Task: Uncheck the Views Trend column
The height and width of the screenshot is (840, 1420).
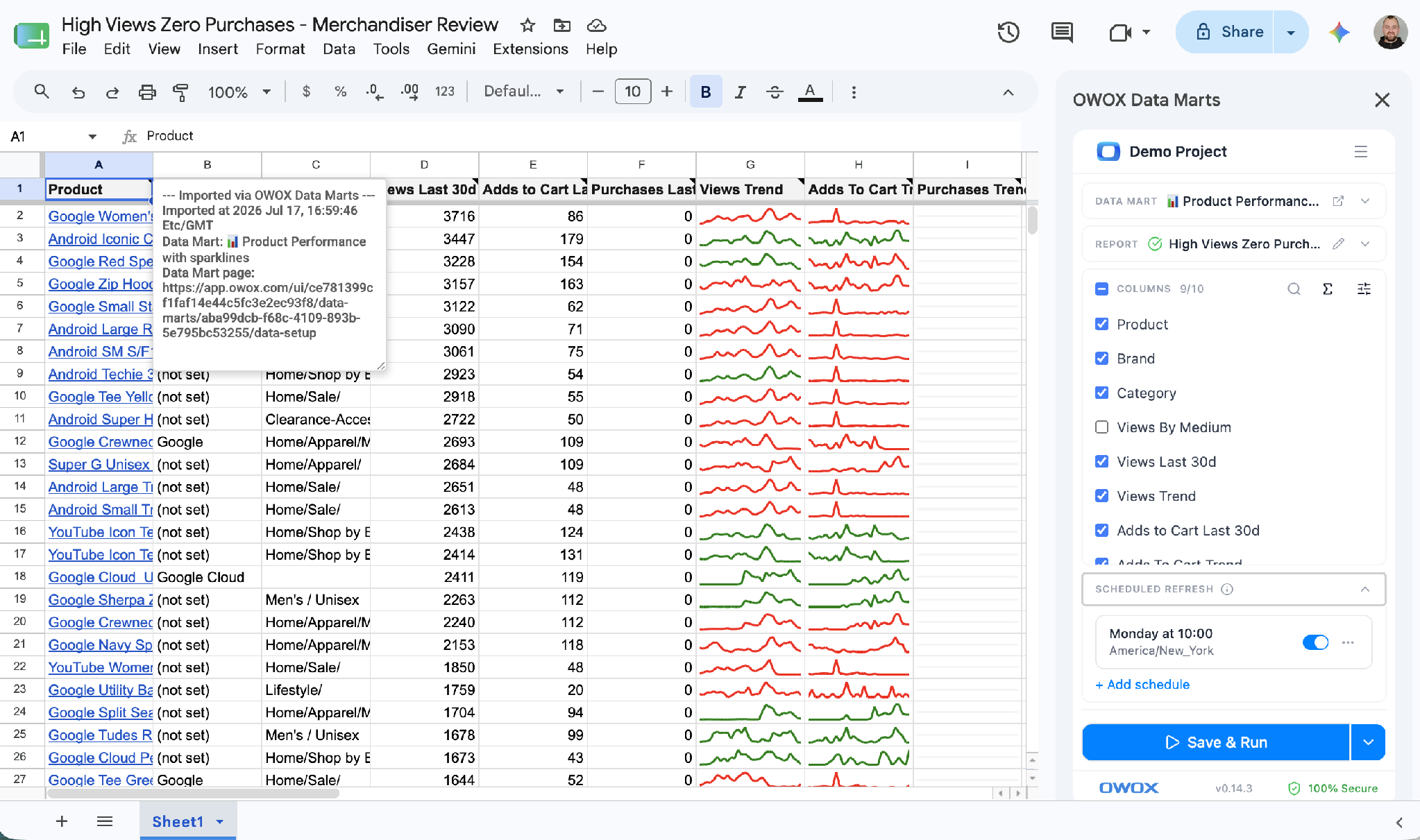Action: [x=1101, y=495]
